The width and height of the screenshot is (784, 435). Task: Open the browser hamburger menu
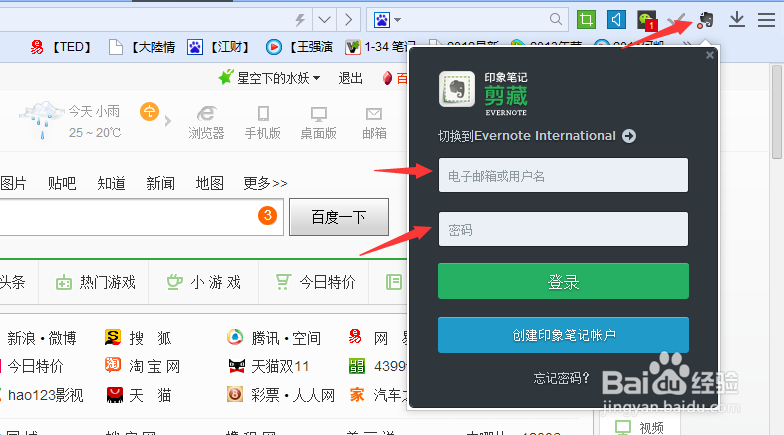point(766,20)
